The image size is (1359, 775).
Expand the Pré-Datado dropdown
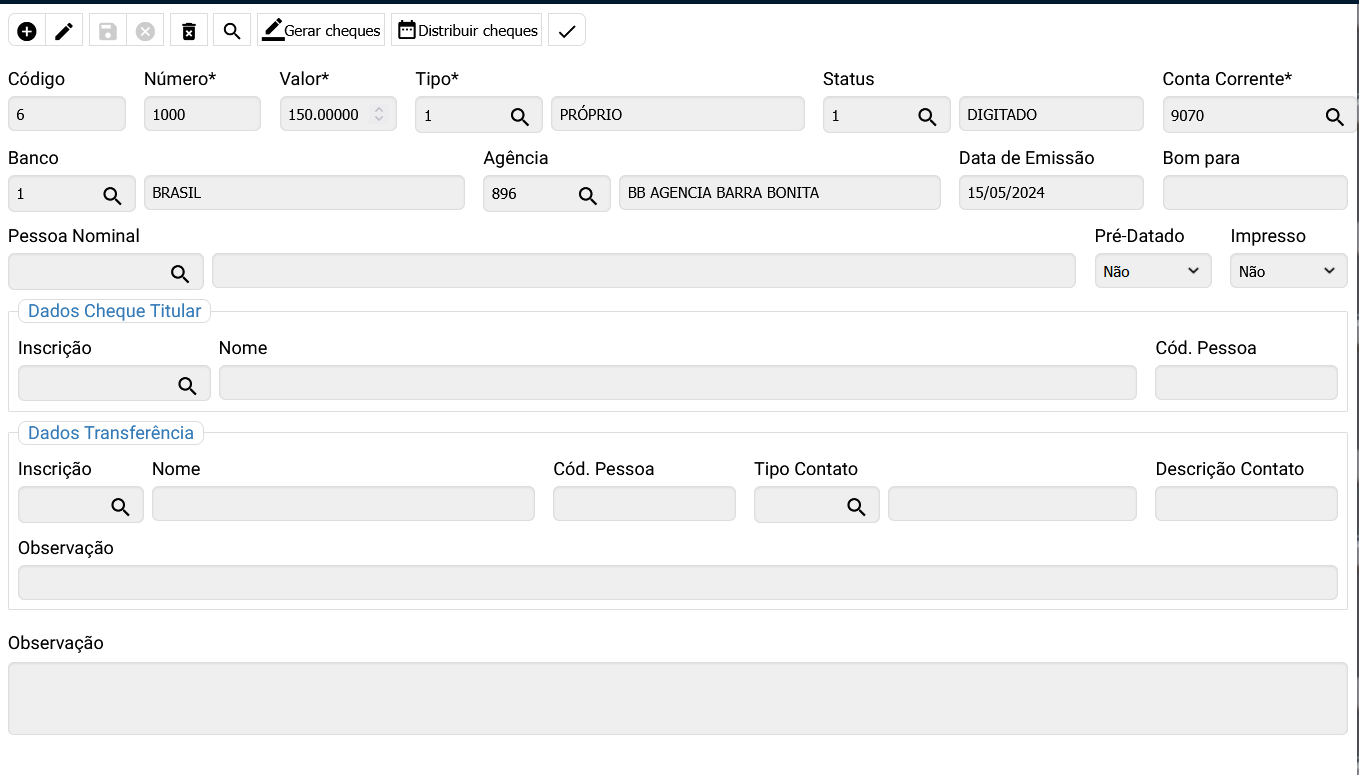[1152, 271]
